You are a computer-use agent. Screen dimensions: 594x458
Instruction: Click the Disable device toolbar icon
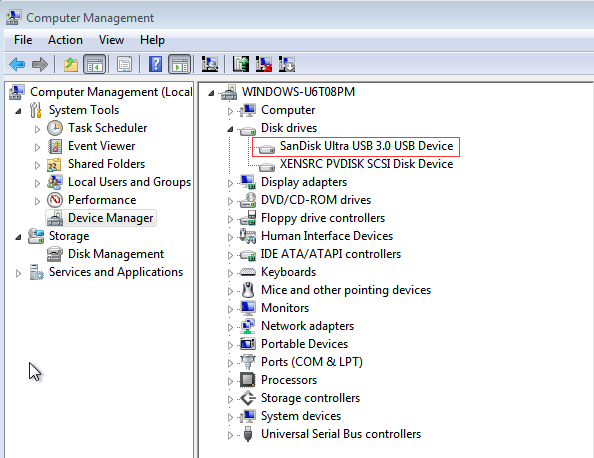point(287,64)
